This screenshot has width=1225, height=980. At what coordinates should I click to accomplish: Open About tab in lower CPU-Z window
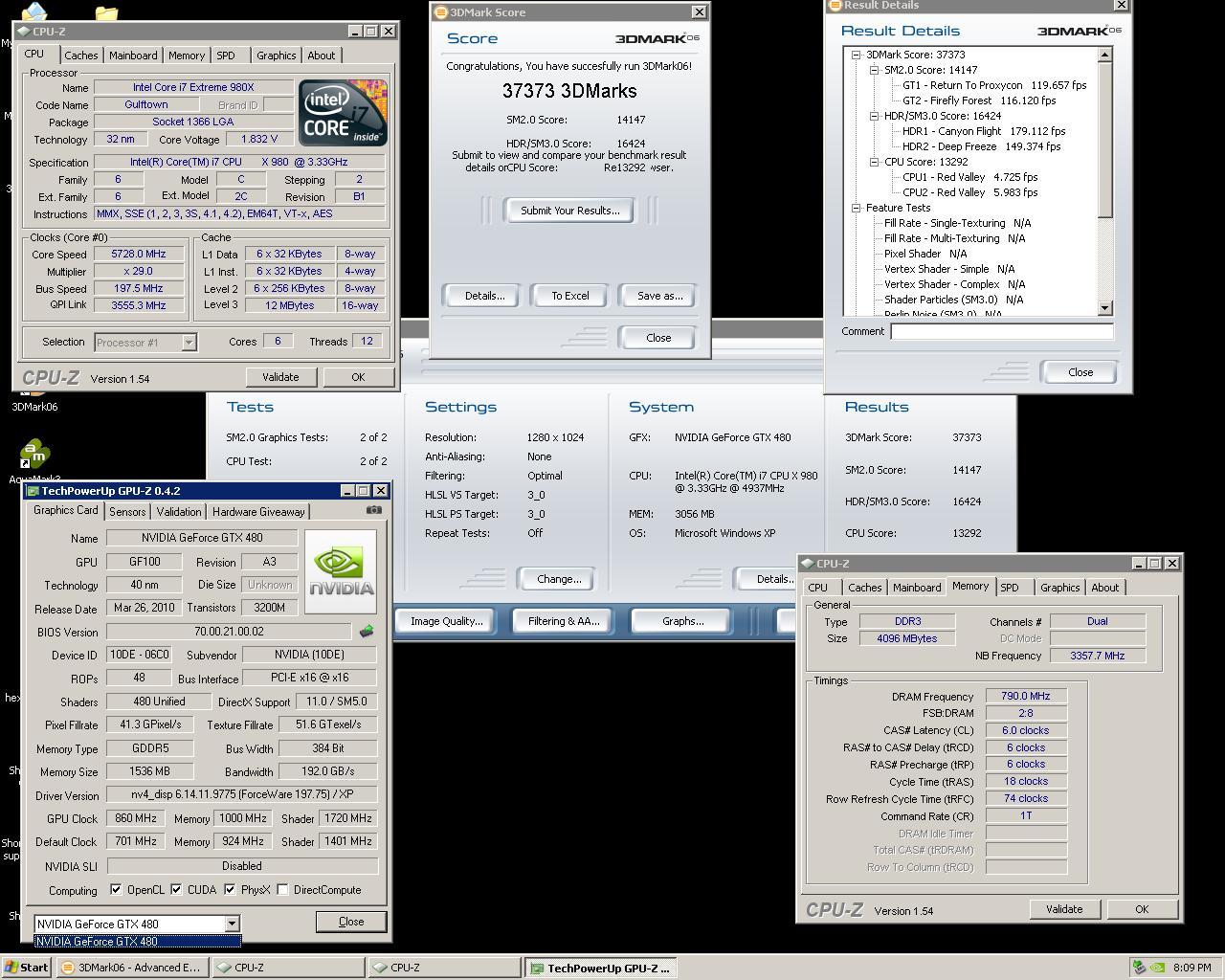[x=1104, y=588]
